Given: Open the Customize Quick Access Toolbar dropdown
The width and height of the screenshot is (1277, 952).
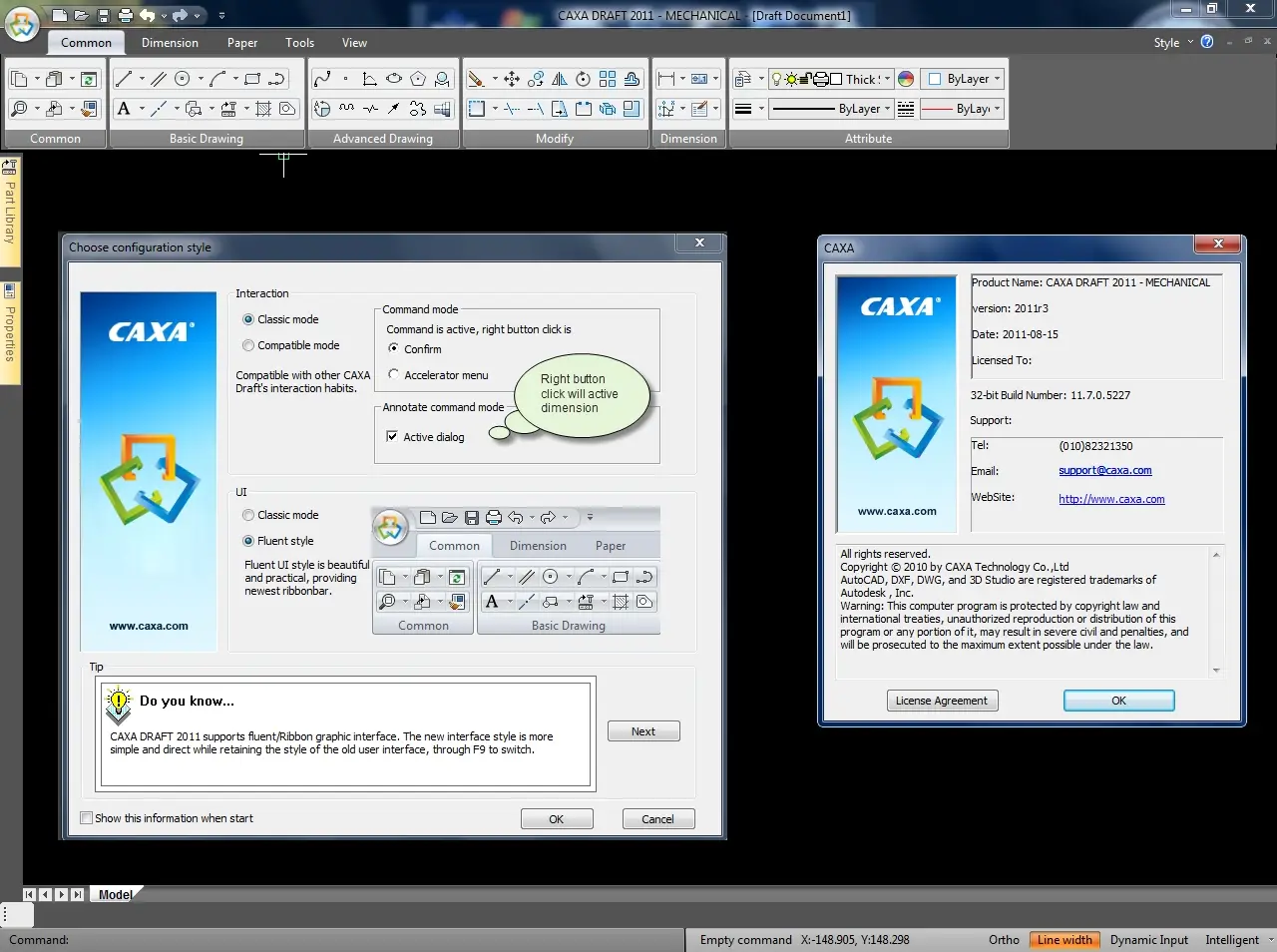Looking at the screenshot, I should pyautogui.click(x=221, y=15).
